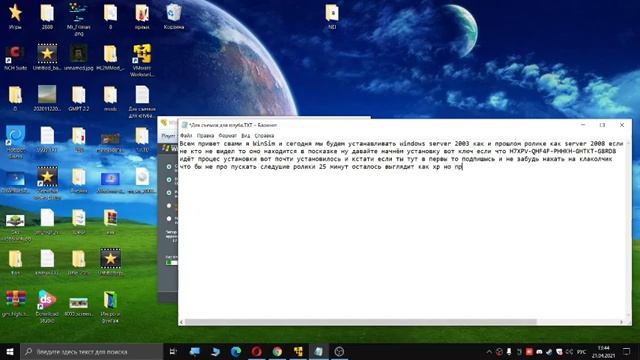Click the green progress bar in background window

(172, 262)
